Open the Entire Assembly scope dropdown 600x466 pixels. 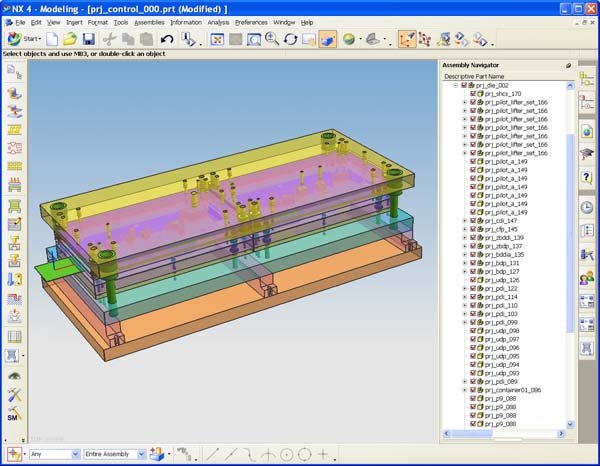[x=139, y=454]
